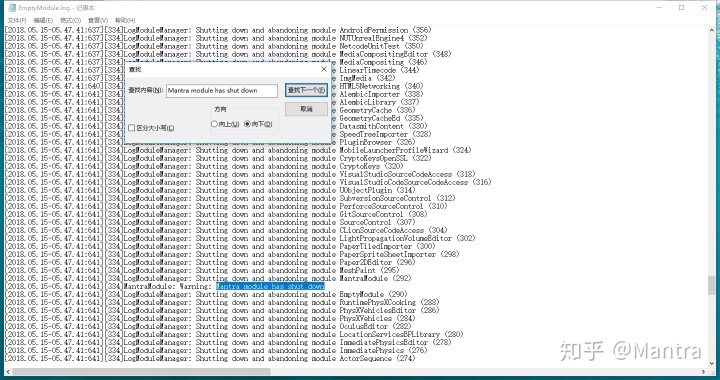Minimize the Notepad window
720x380 pixels.
[659, 7]
